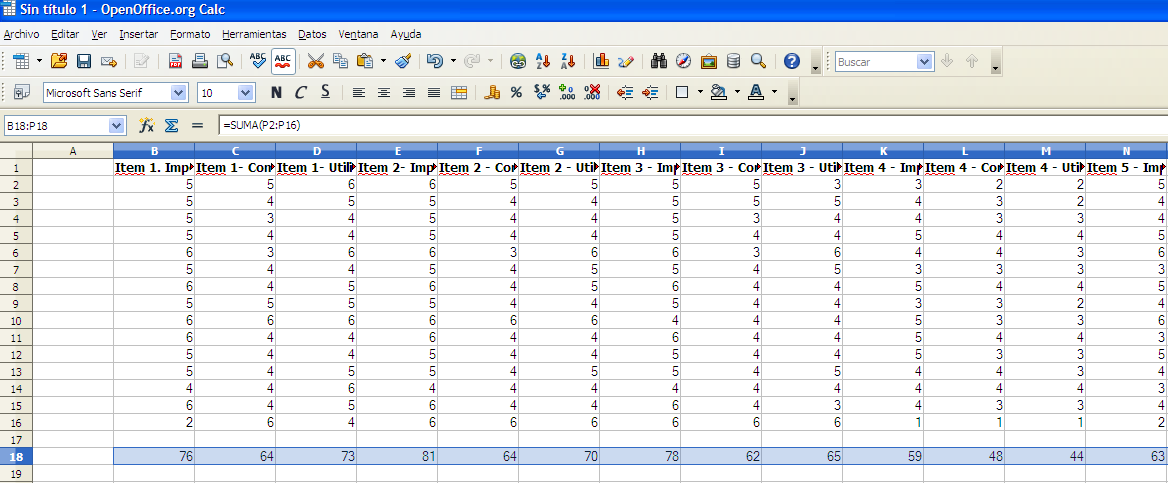This screenshot has width=1168, height=483.
Task: Toggle the AutoSpellcheck button
Action: (x=283, y=61)
